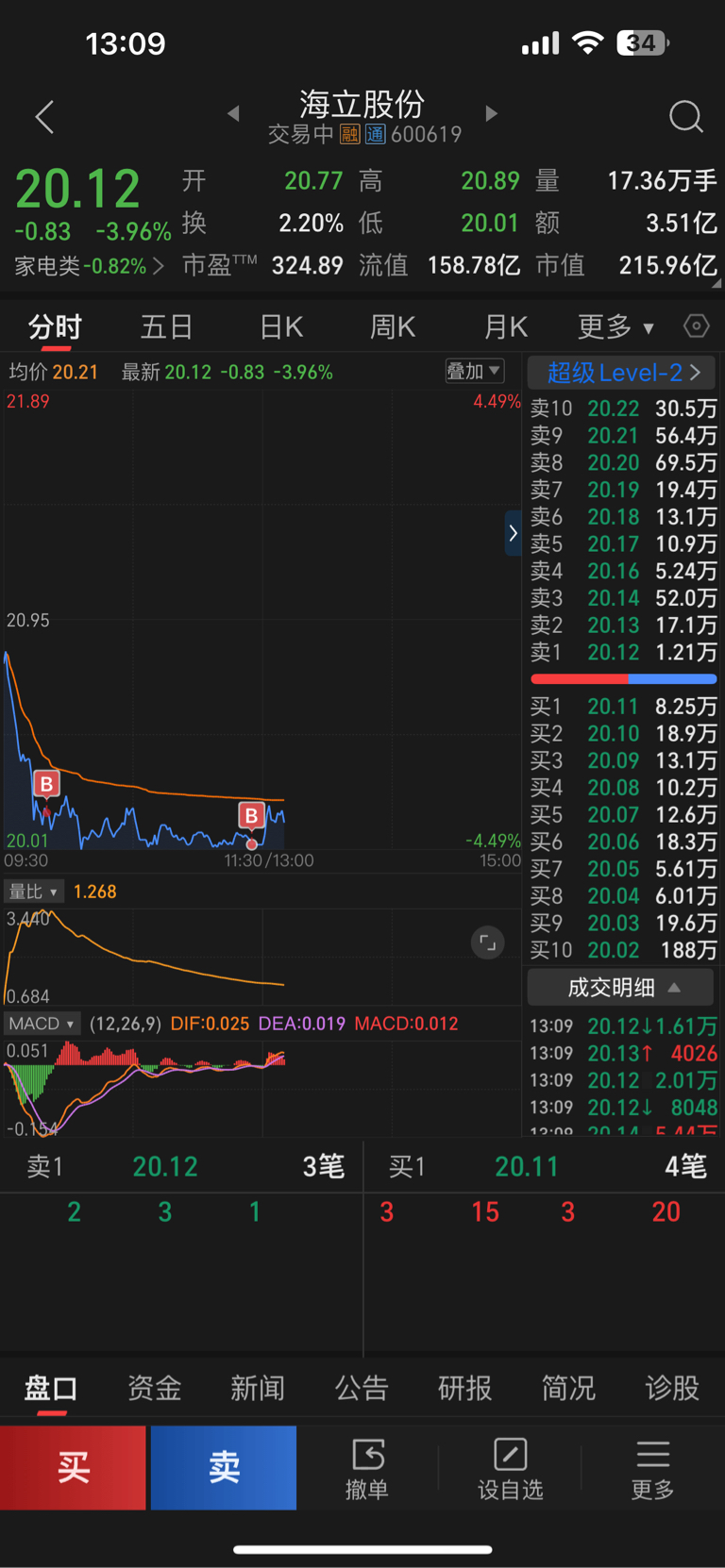Select 买4 price 20.08 row
The image size is (725, 1568).
(623, 788)
